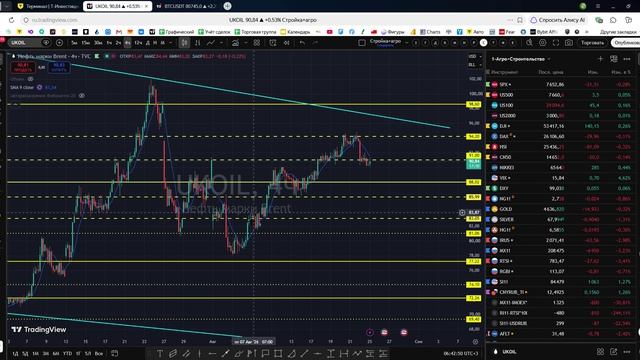Switch chart type to line
Screen dimensions: 640x360
[211, 42]
